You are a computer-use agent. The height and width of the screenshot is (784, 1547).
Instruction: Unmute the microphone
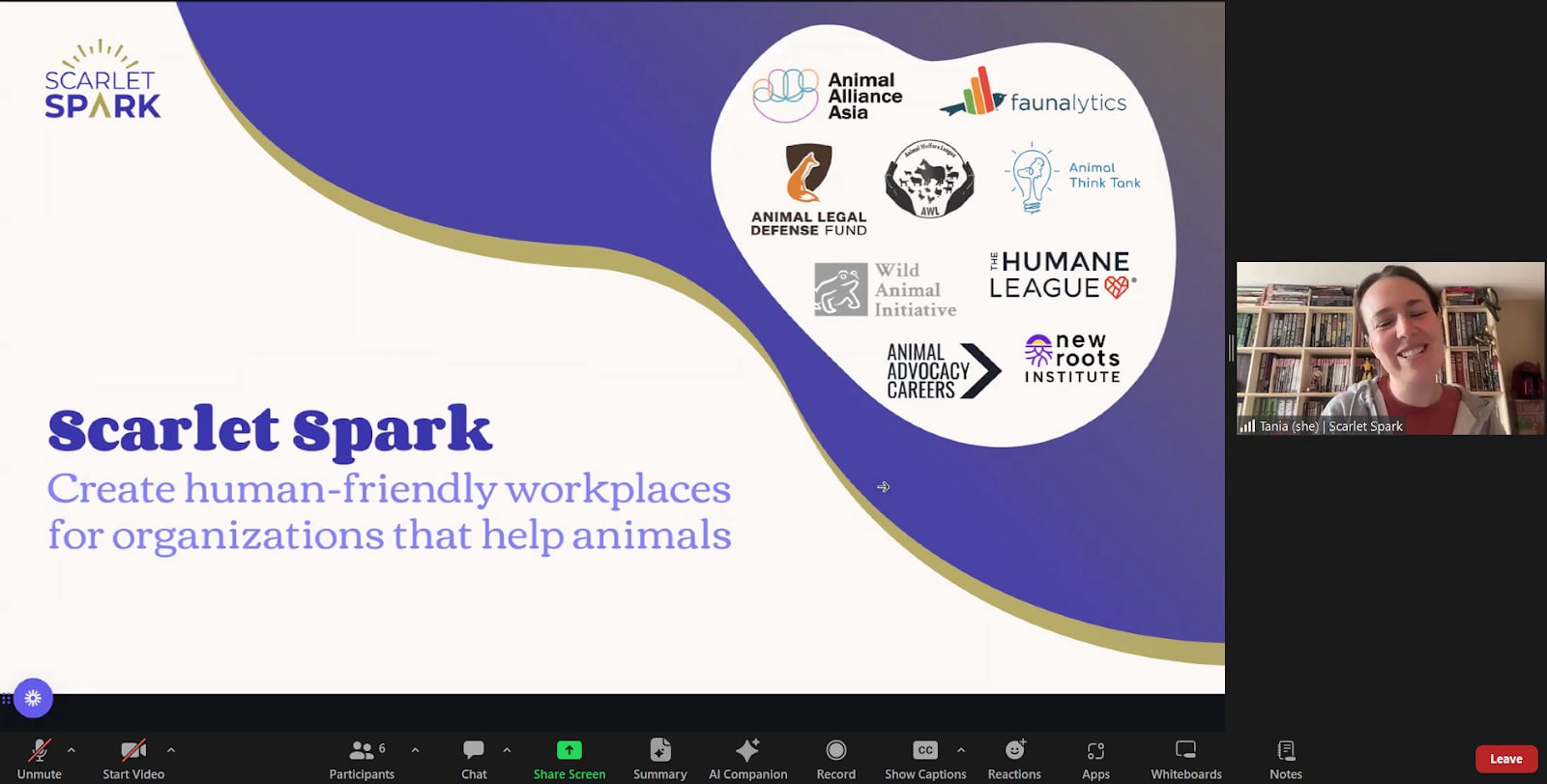click(39, 759)
